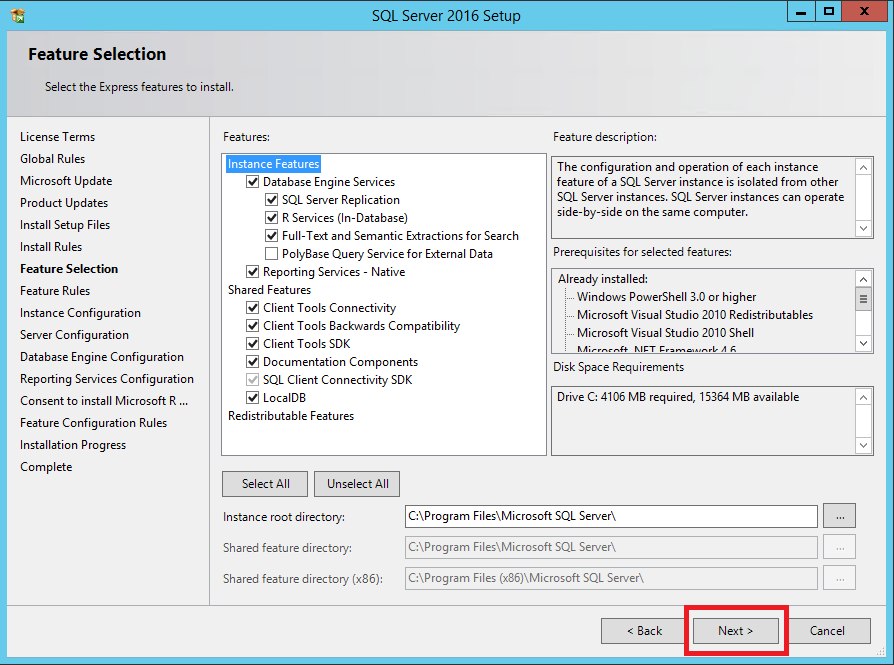
Task: Select Windows PowerShell 3.0 or higher prerequisite
Action: click(x=667, y=297)
